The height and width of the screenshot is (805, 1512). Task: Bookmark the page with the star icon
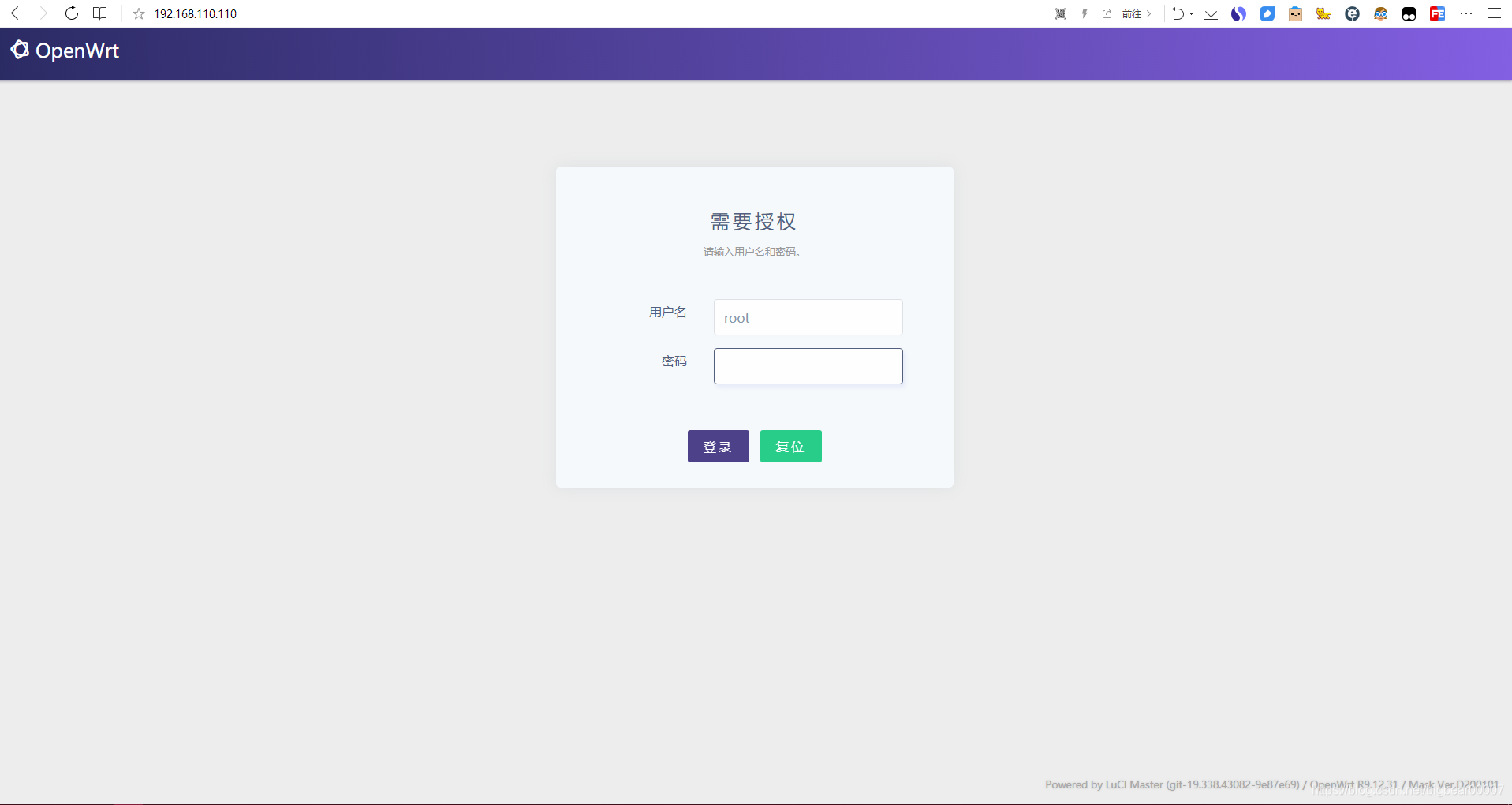[139, 14]
